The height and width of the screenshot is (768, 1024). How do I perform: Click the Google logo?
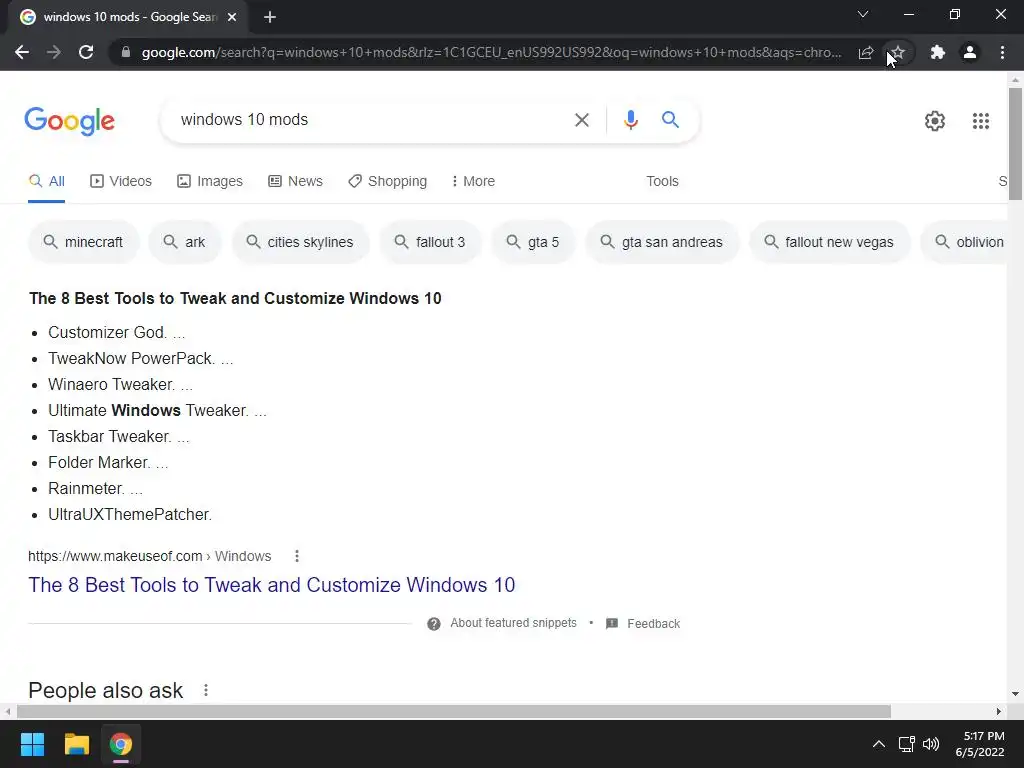69,121
